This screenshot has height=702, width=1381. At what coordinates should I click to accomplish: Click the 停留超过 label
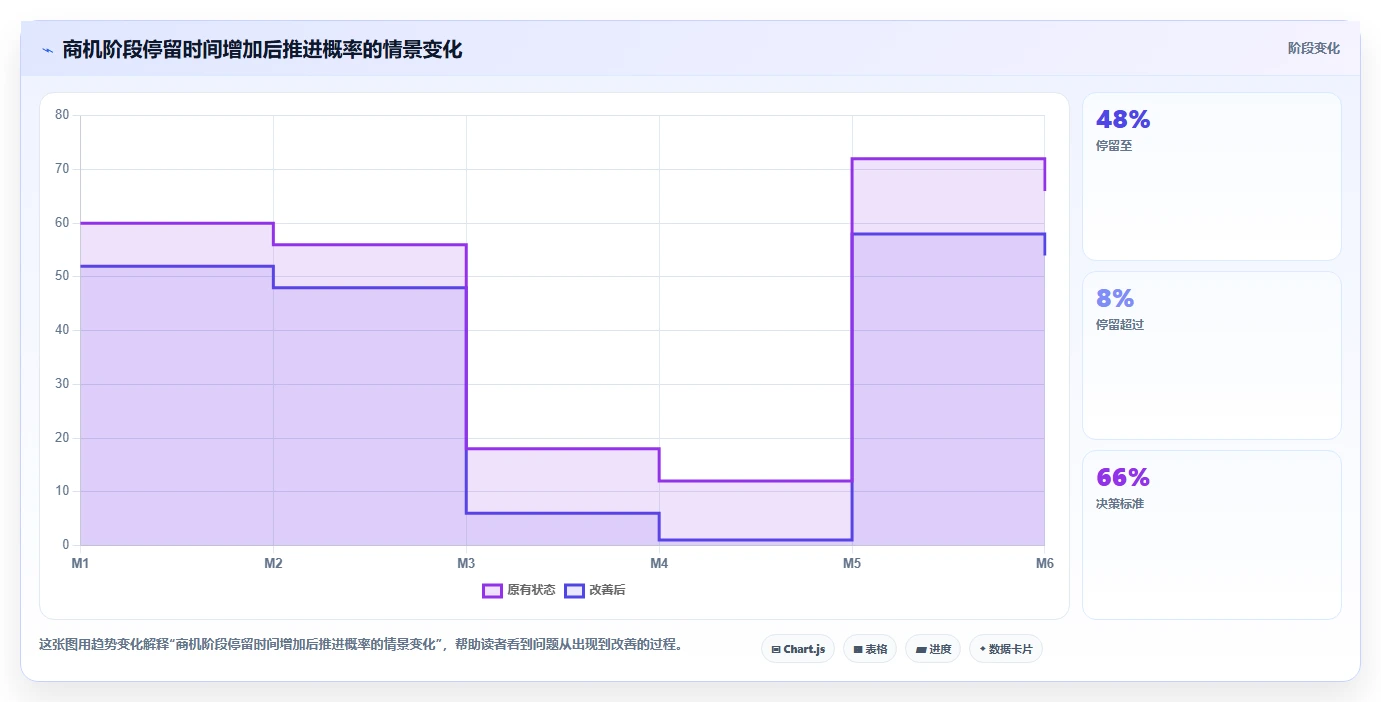[x=1120, y=325]
